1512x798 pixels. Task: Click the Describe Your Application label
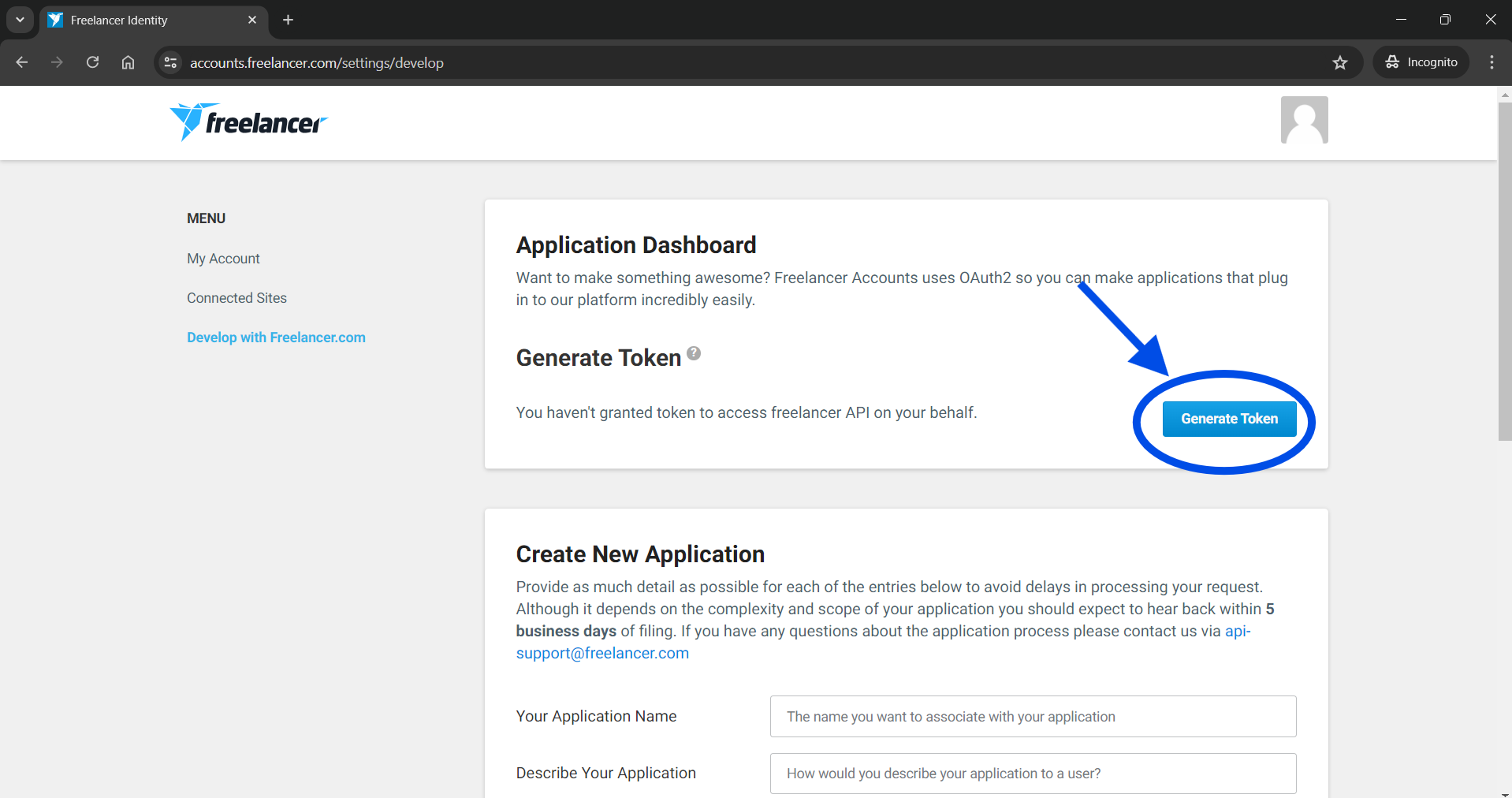605,773
